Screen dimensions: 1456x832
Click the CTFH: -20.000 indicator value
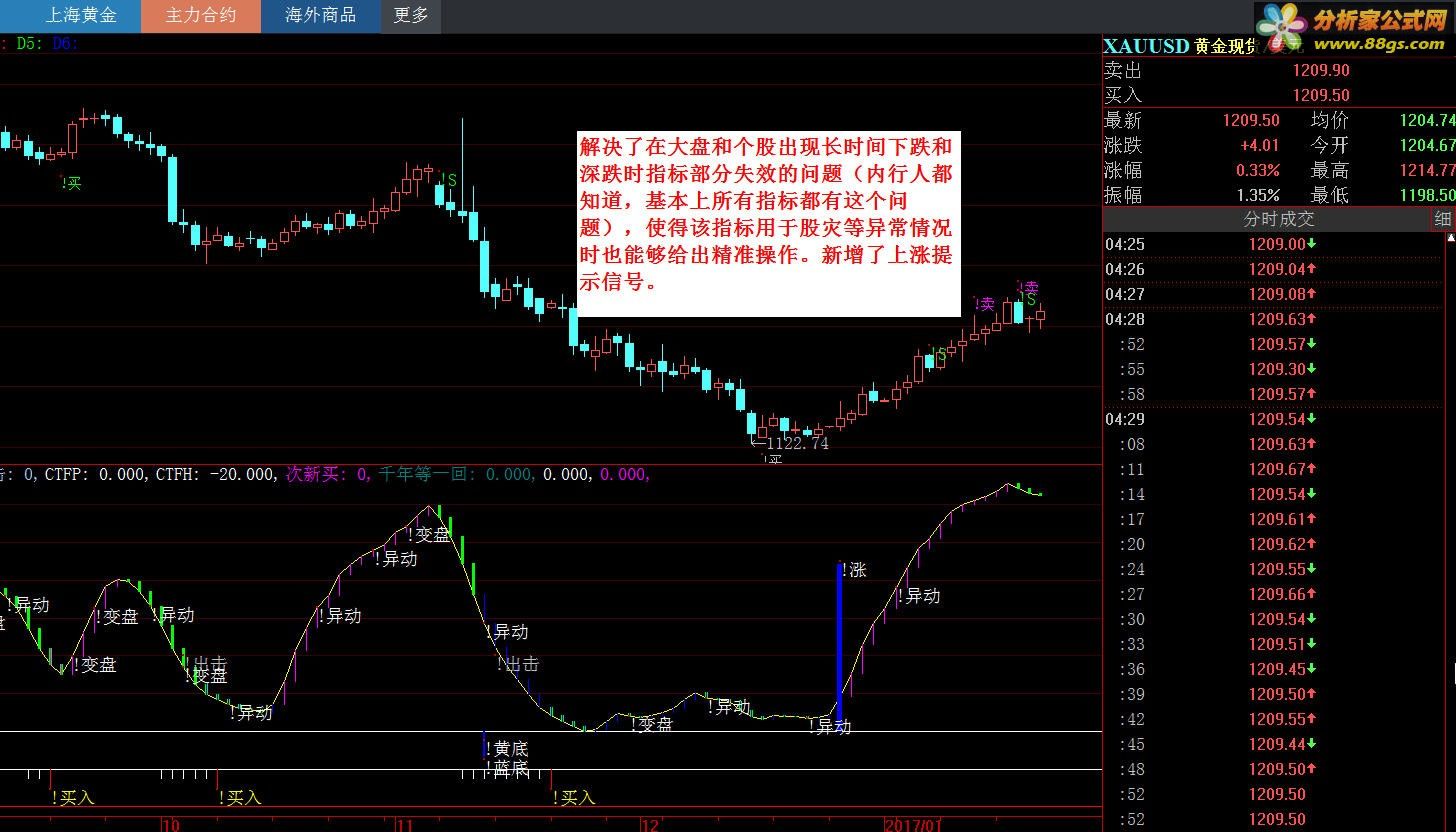[x=217, y=474]
